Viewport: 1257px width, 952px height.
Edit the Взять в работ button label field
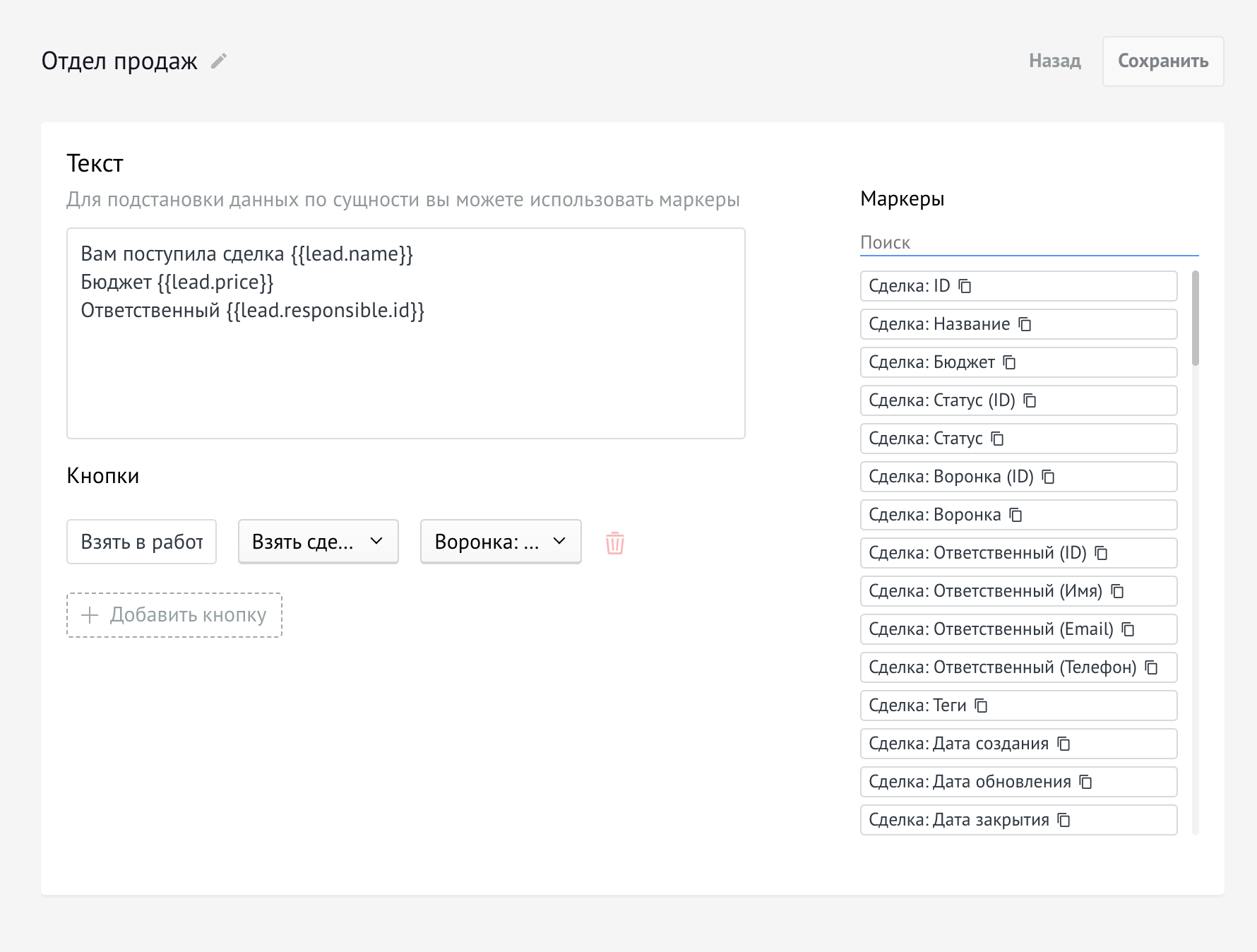141,542
